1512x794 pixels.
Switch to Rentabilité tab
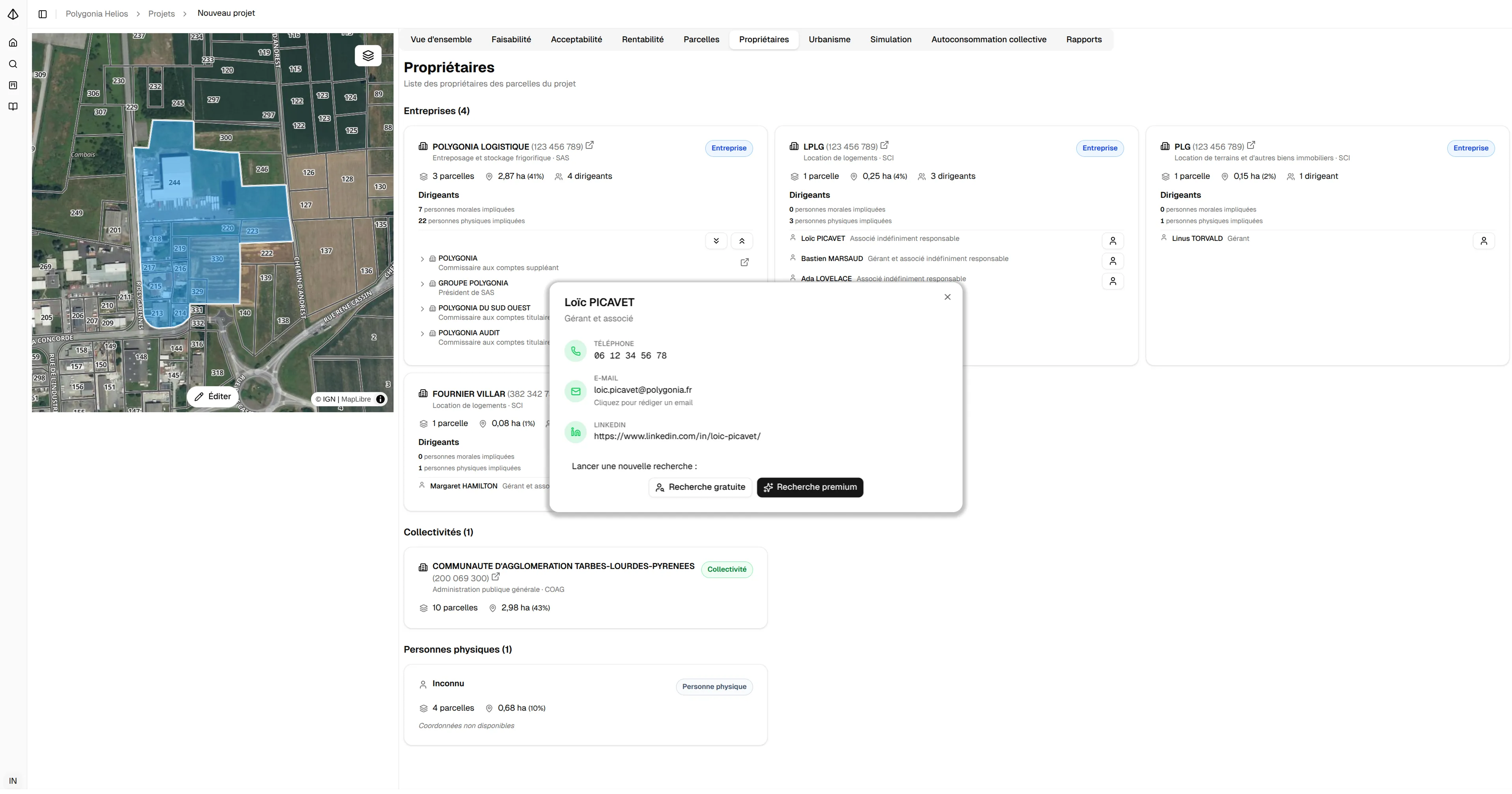pos(643,39)
